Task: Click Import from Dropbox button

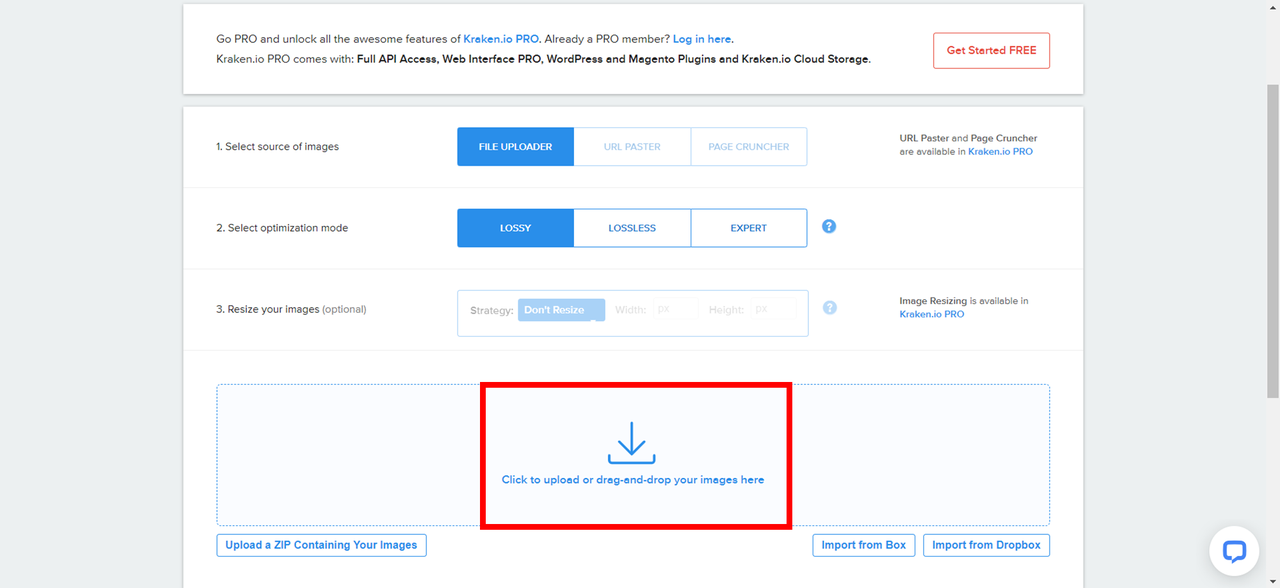Action: pyautogui.click(x=986, y=545)
